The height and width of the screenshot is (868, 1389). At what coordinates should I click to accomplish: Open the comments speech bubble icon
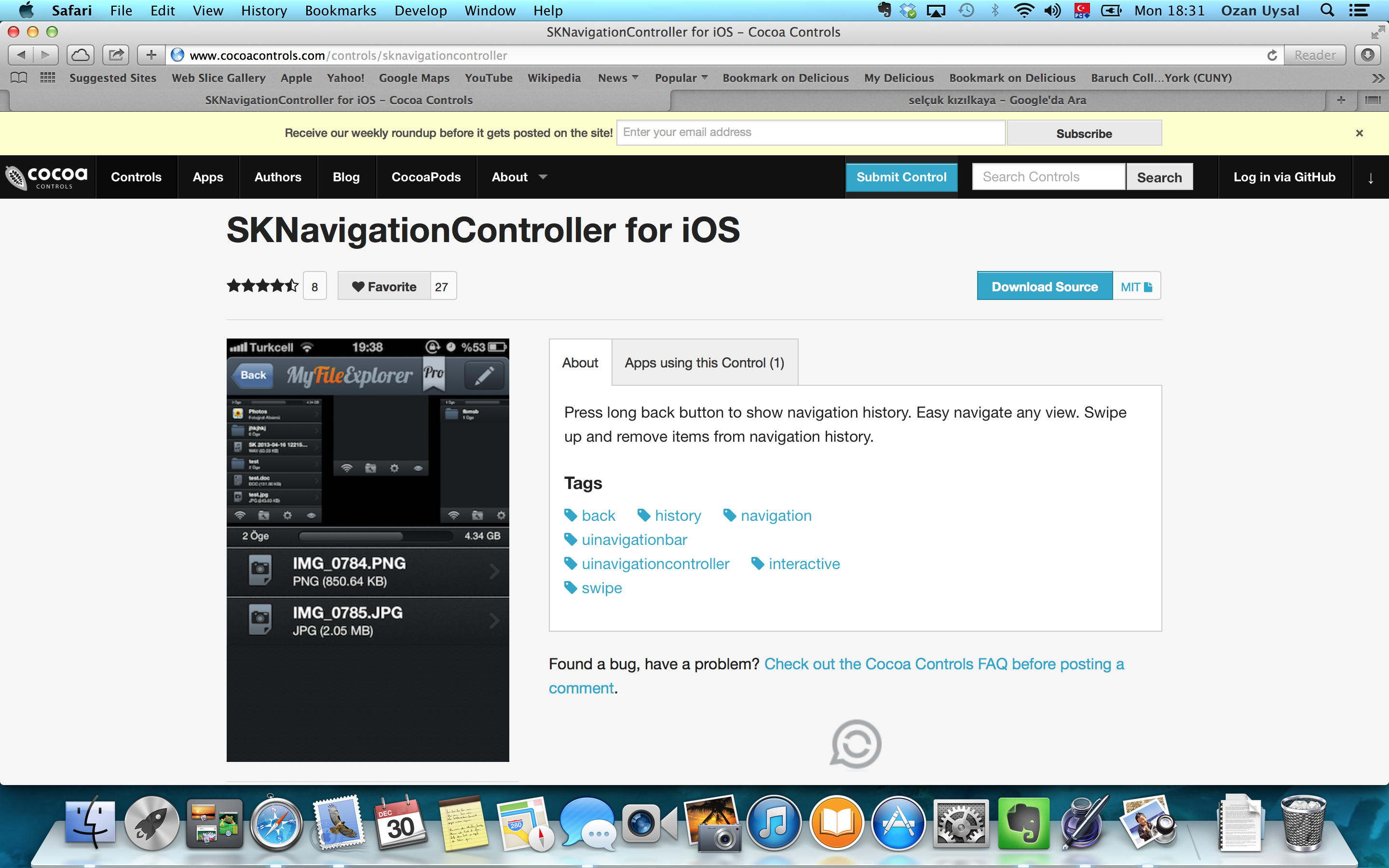tap(855, 744)
